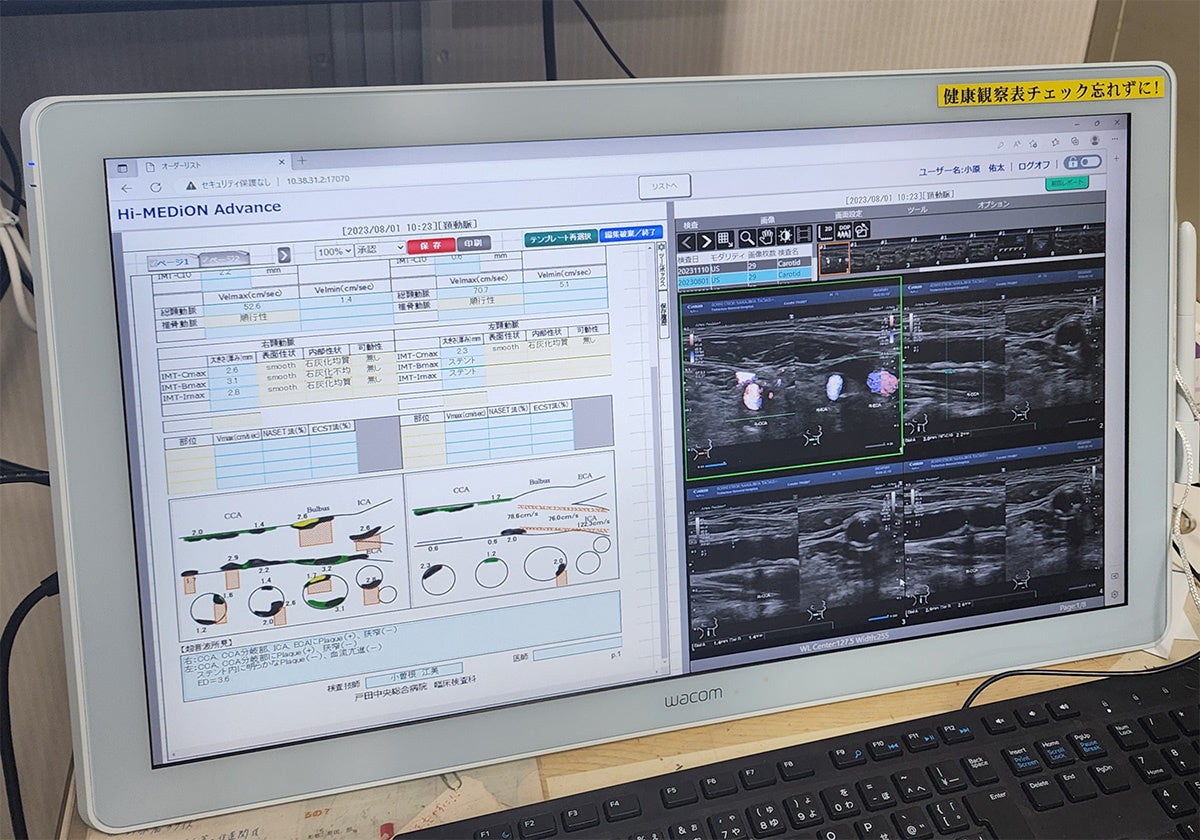1200x840 pixels.
Task: Open the 画面設定 menu
Action: [x=849, y=215]
